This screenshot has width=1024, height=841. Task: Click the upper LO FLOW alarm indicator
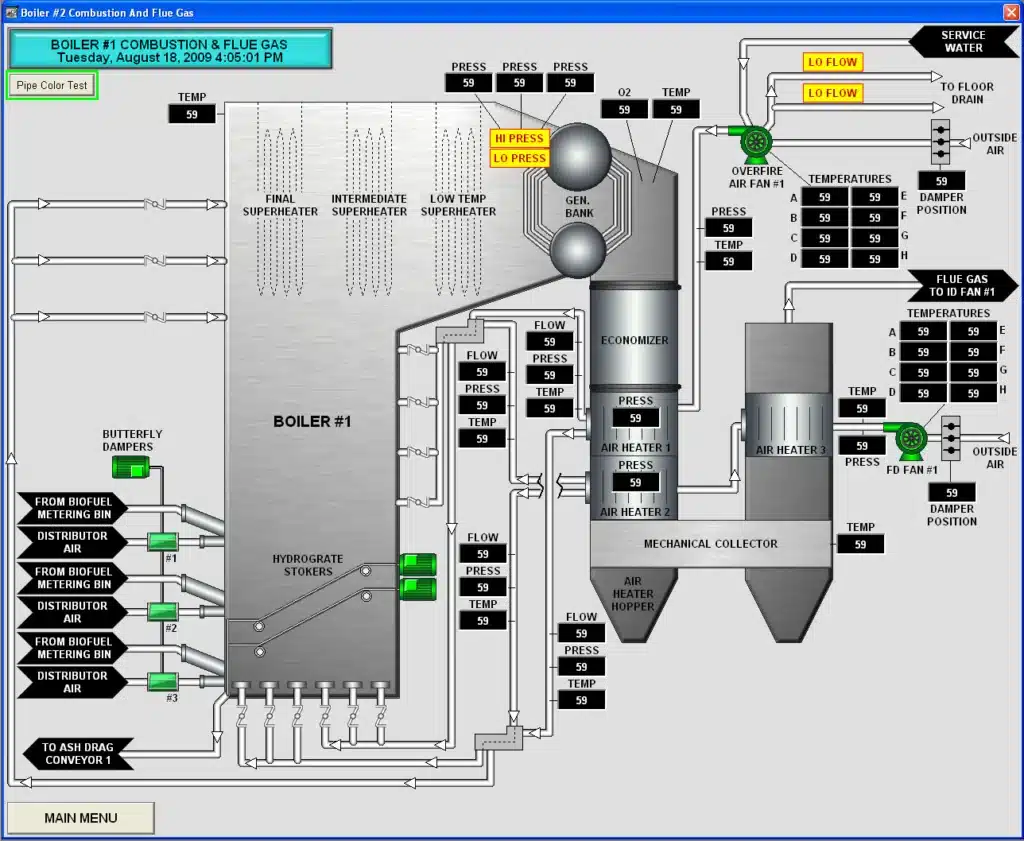833,62
